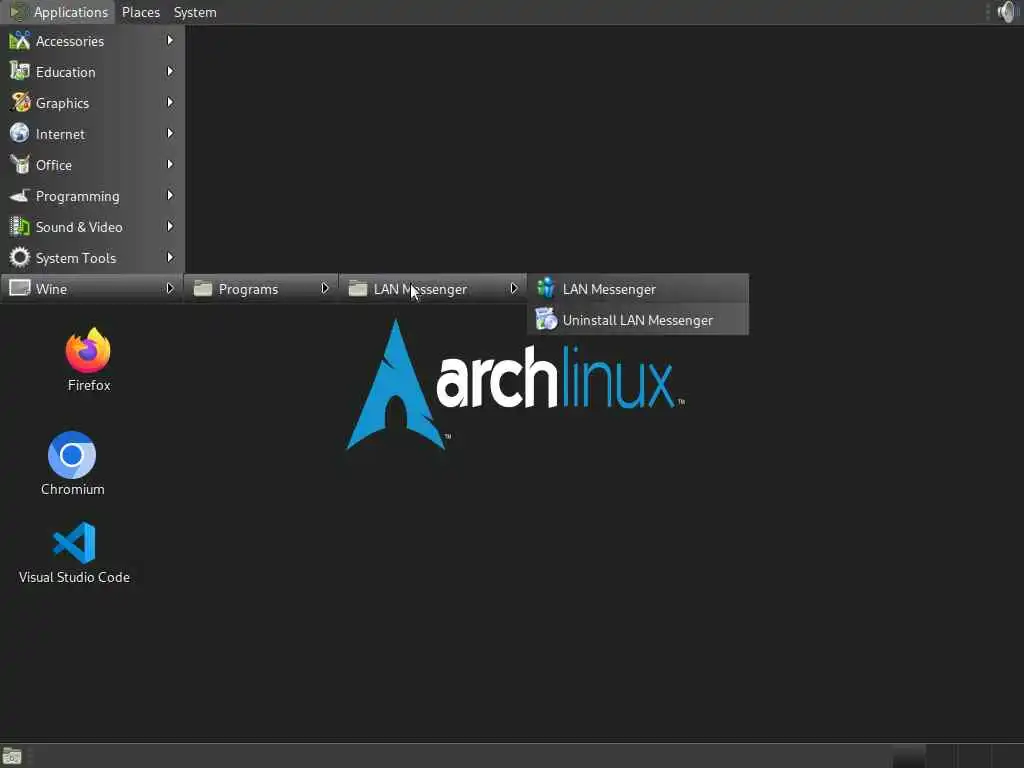Click the LAN Messenger folder icon
Image resolution: width=1024 pixels, height=768 pixels.
[x=358, y=289]
